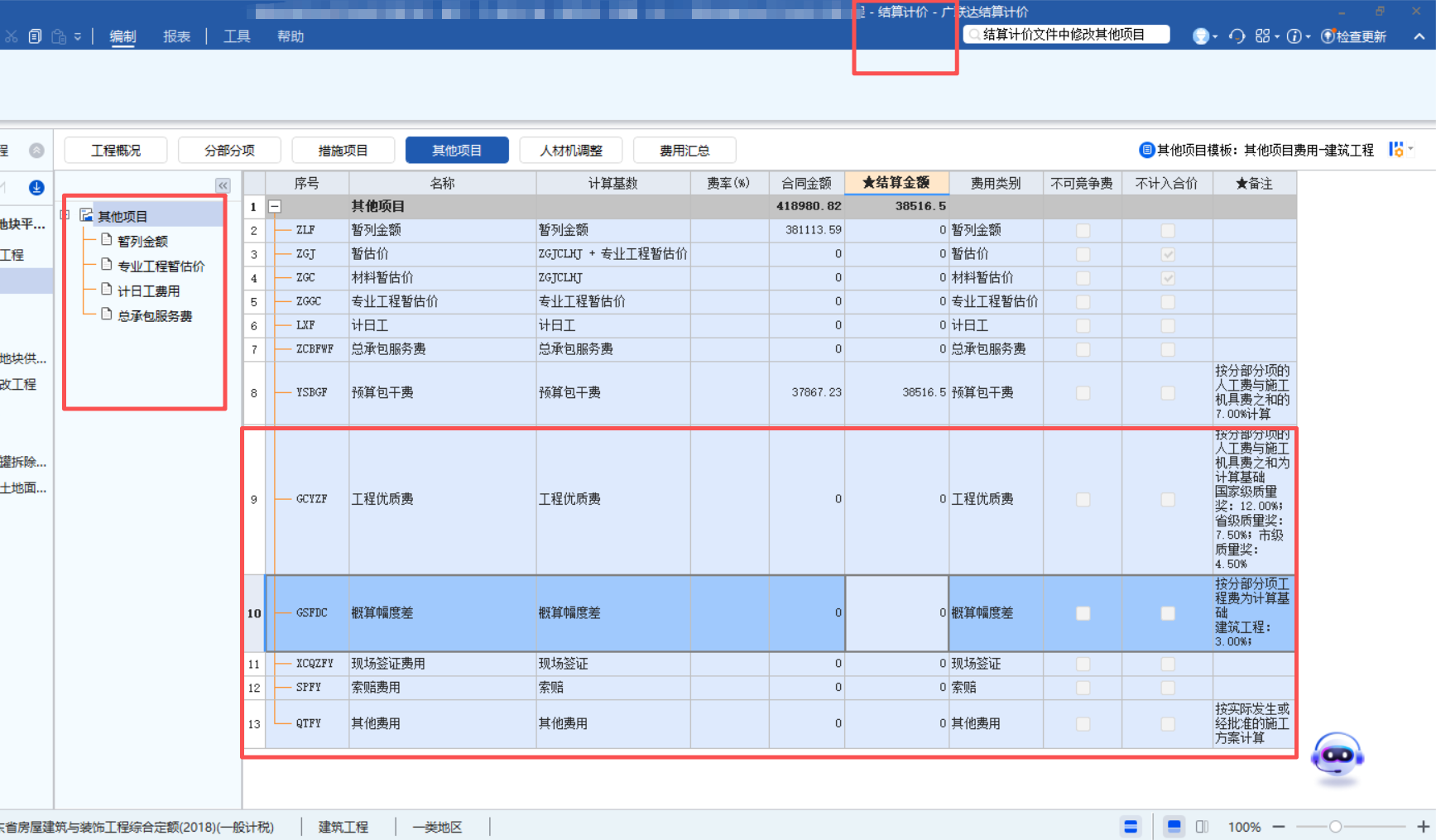
Task: Click the user avatar icon top right
Action: [x=1200, y=36]
